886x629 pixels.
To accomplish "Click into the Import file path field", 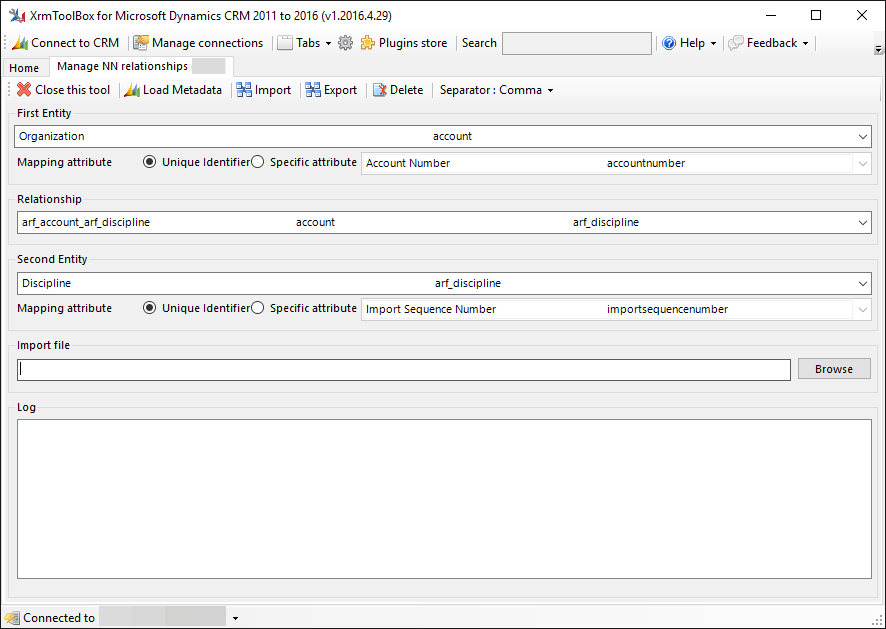I will [403, 370].
